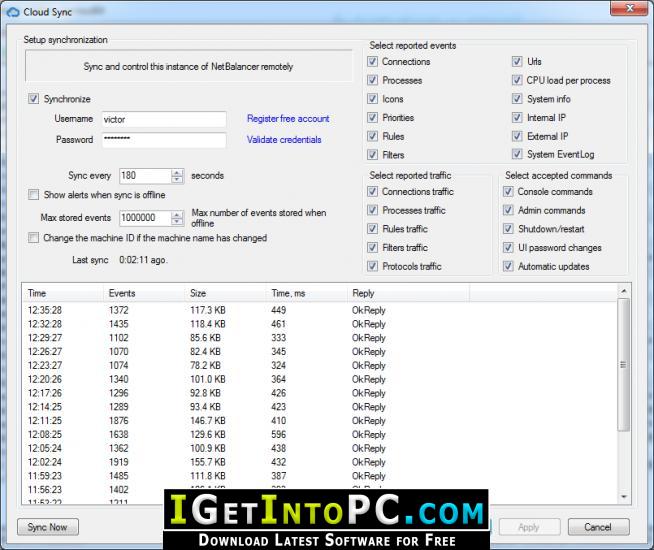This screenshot has width=654, height=550.
Task: Uncheck Internal IP option
Action: pos(517,118)
